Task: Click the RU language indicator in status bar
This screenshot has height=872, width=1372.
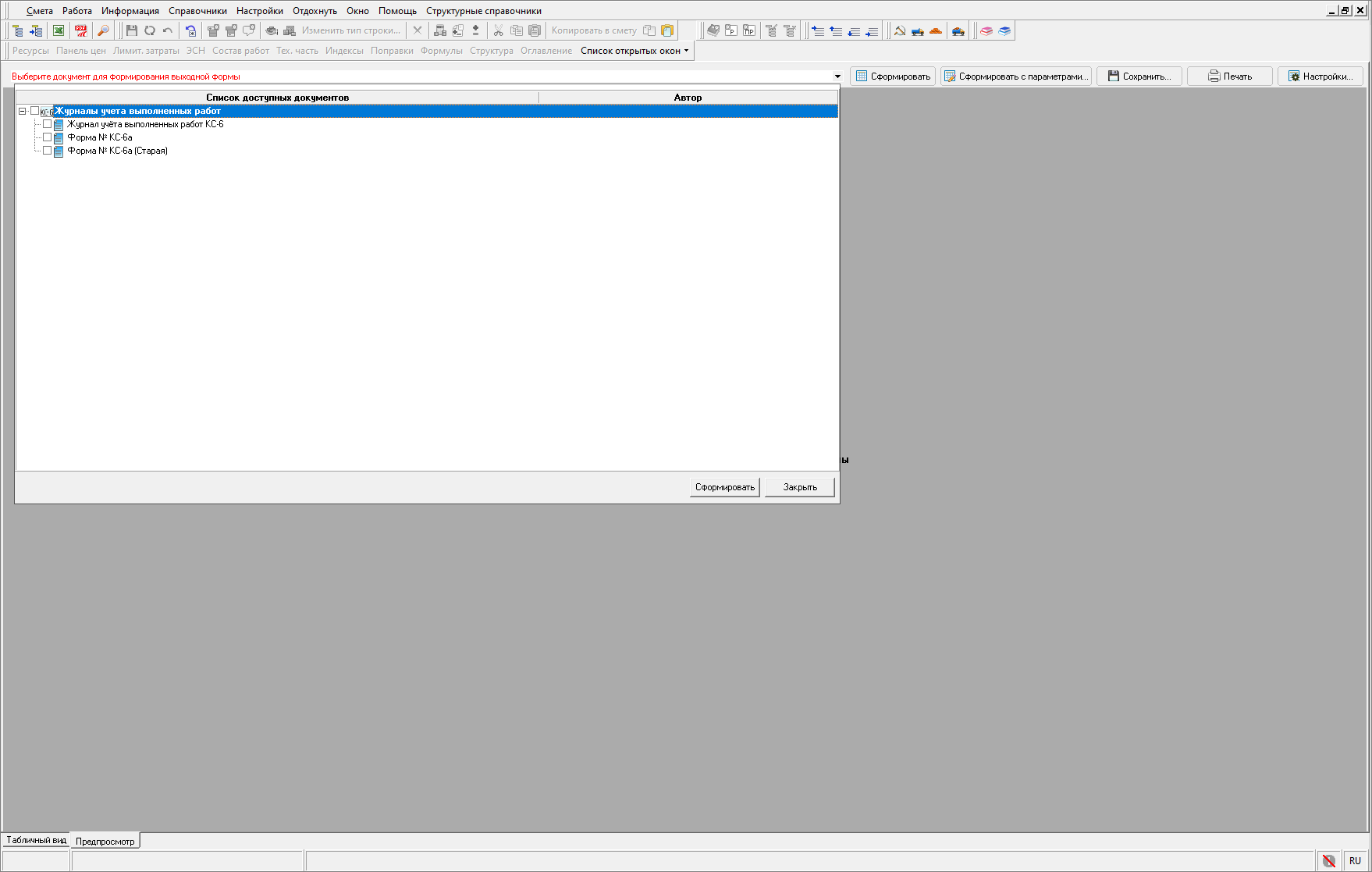Action: pyautogui.click(x=1355, y=860)
